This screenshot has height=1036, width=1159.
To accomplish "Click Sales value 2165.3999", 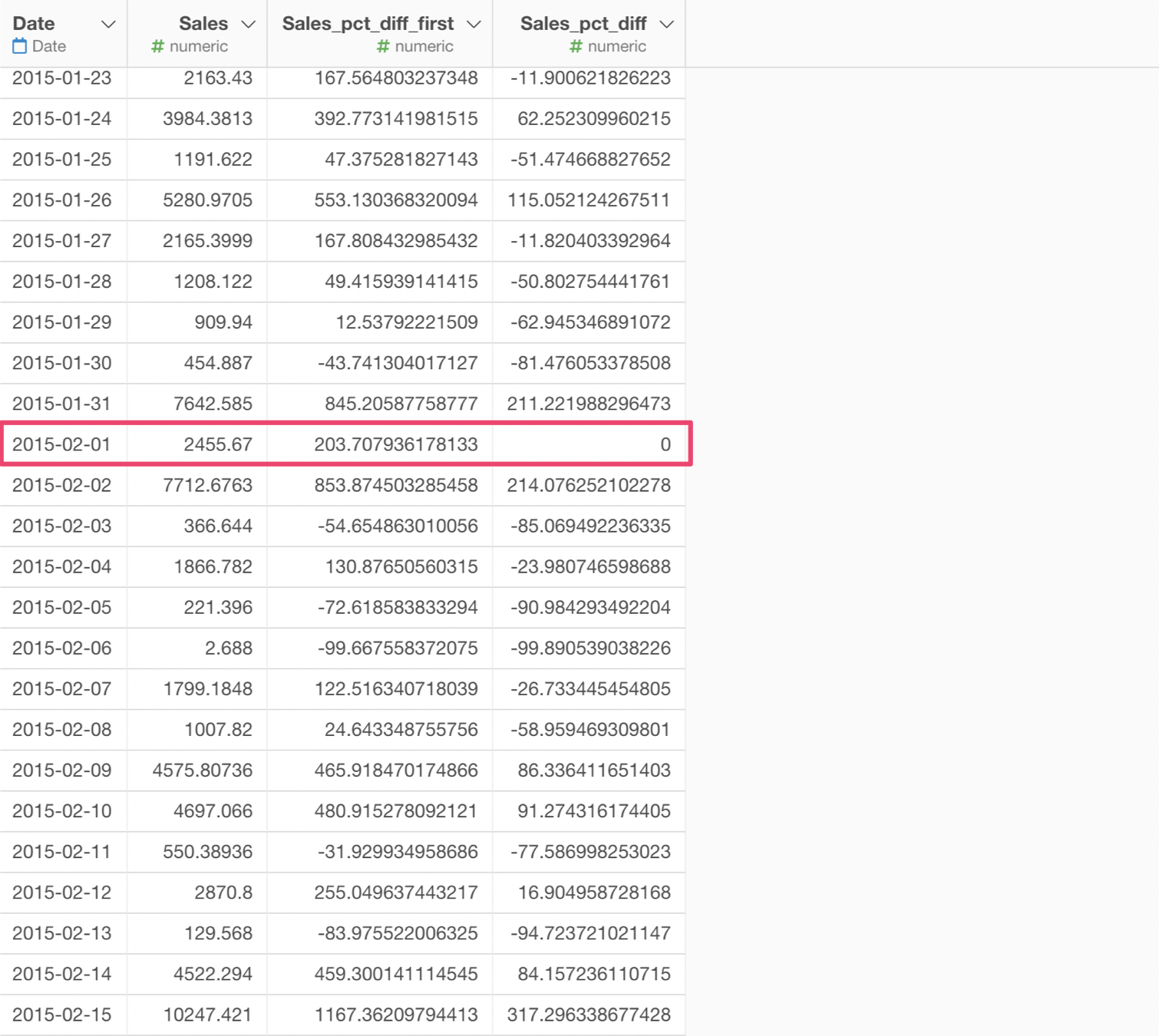I will click(x=207, y=241).
